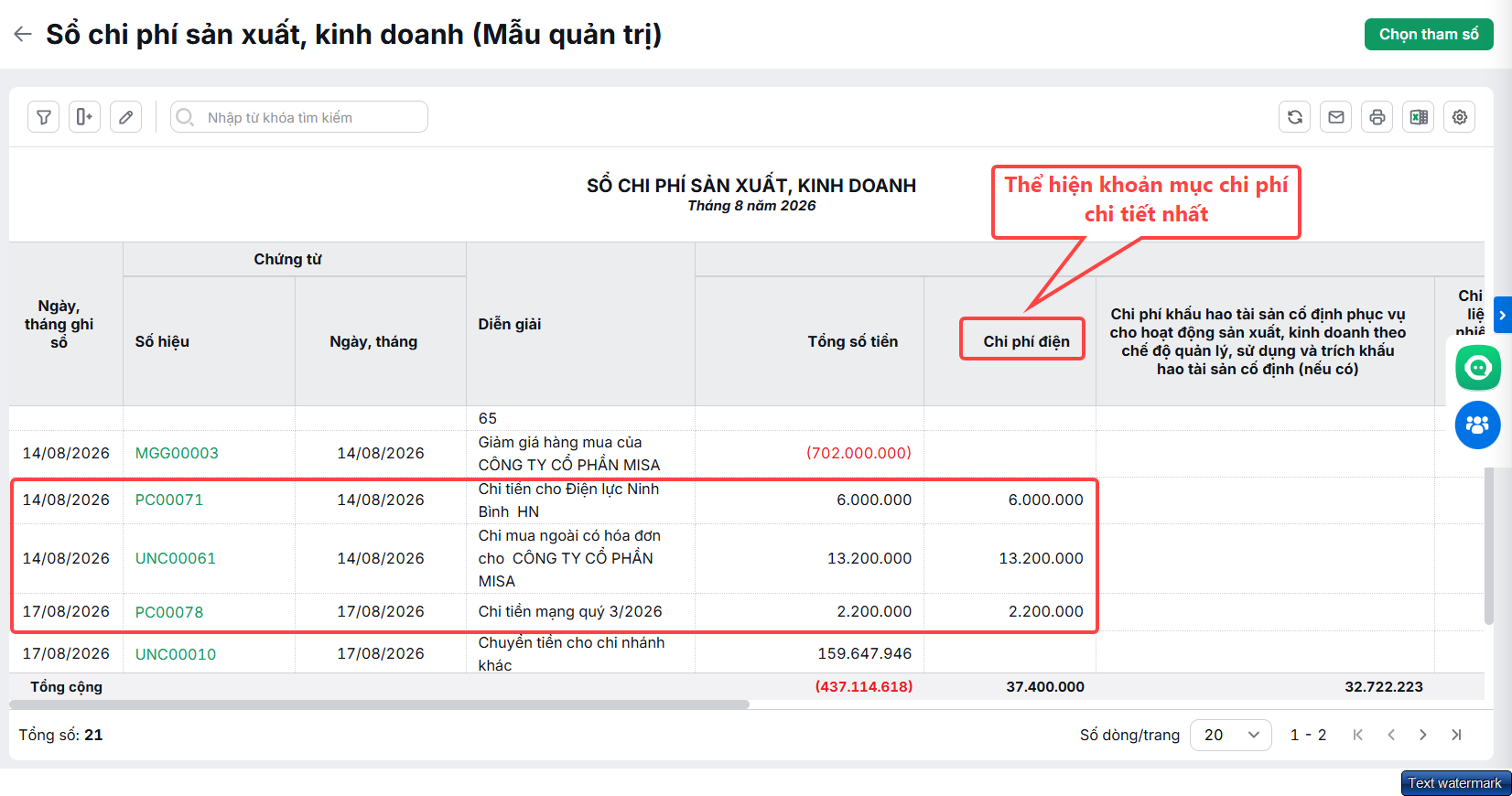Open voucher link UNC00061
This screenshot has width=1512, height=796.
(176, 558)
